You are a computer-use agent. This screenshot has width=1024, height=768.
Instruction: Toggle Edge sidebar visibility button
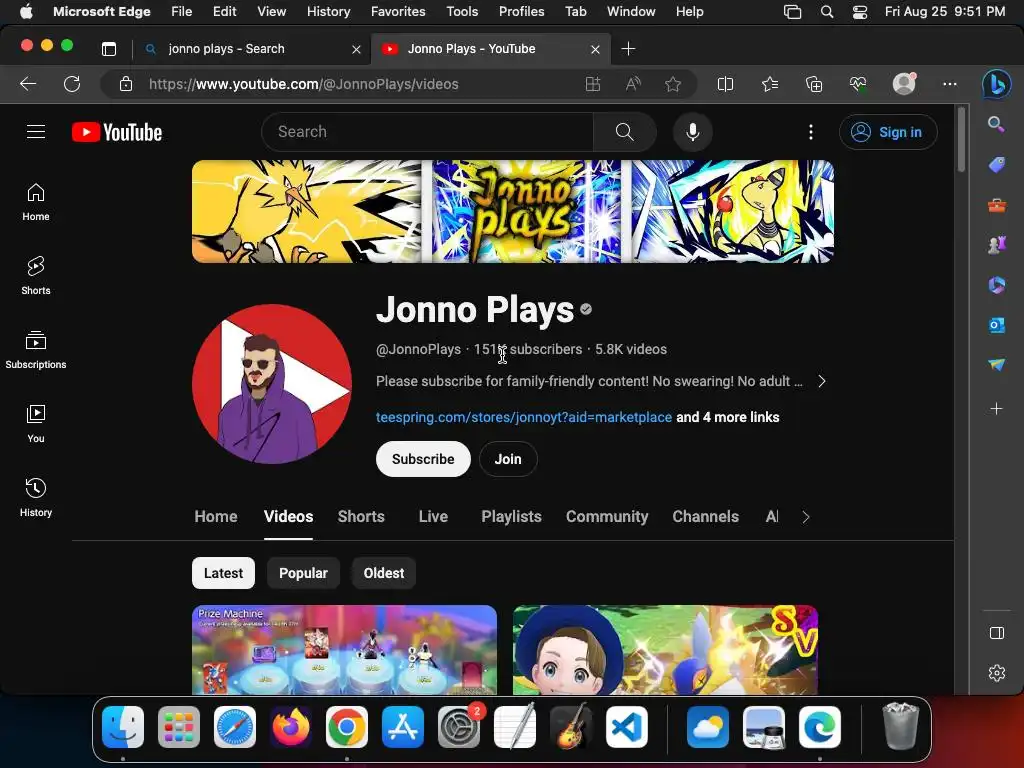click(997, 633)
